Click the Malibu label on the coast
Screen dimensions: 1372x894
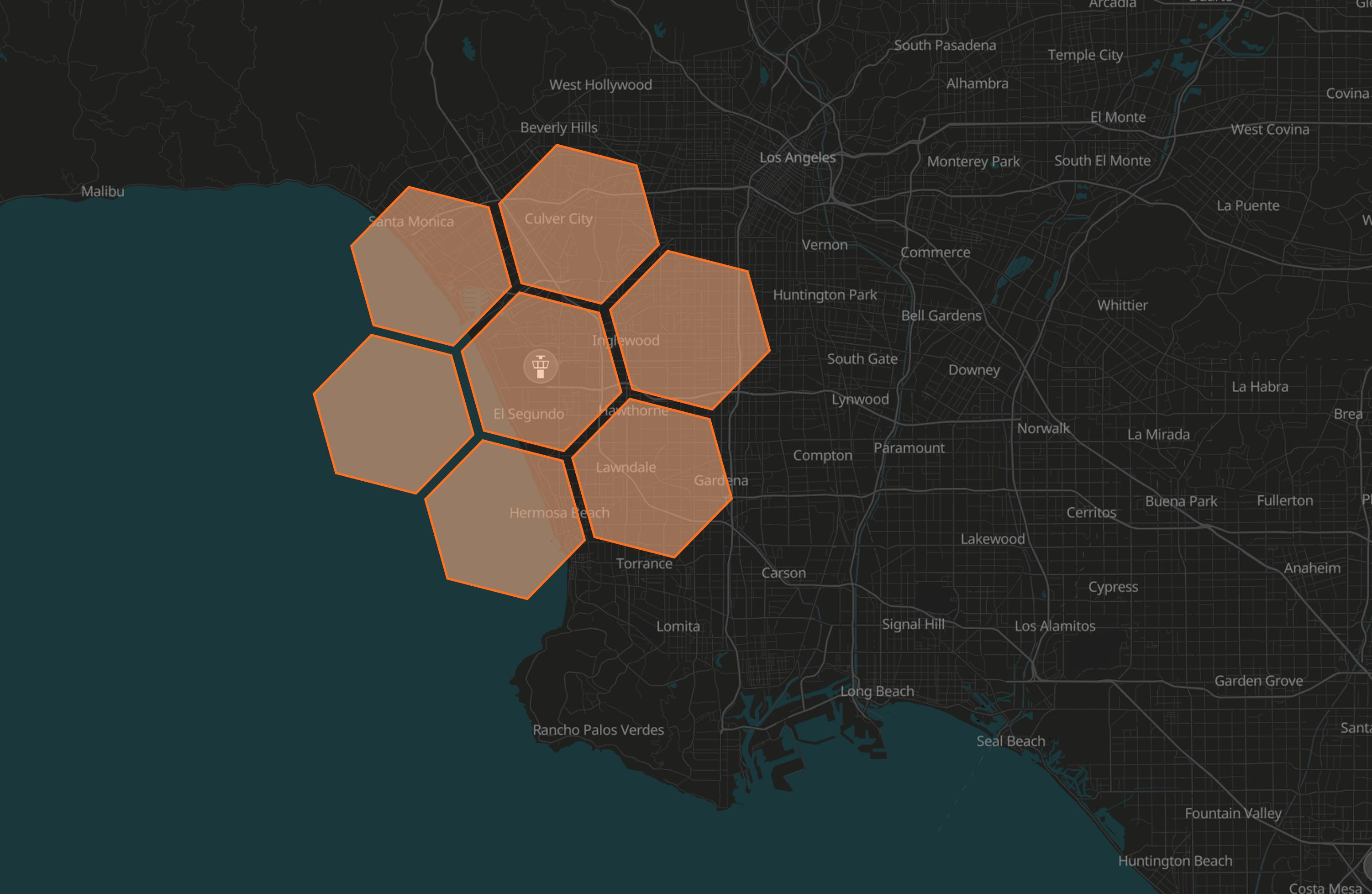pos(103,191)
